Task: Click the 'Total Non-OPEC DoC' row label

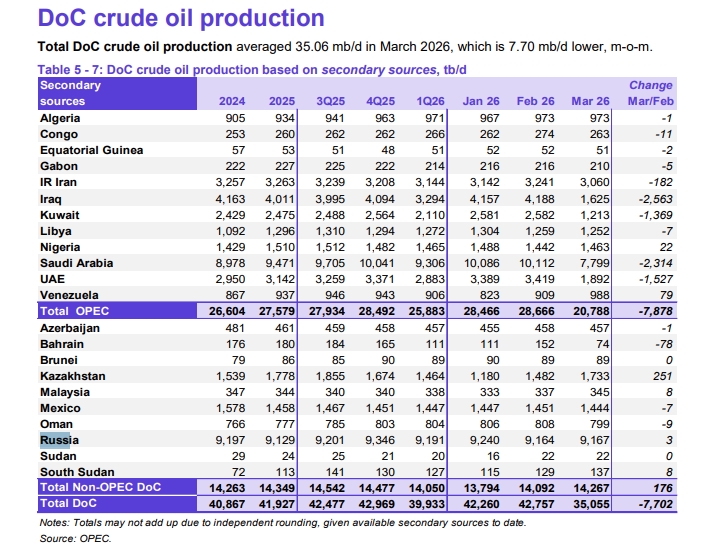Action: [102, 487]
